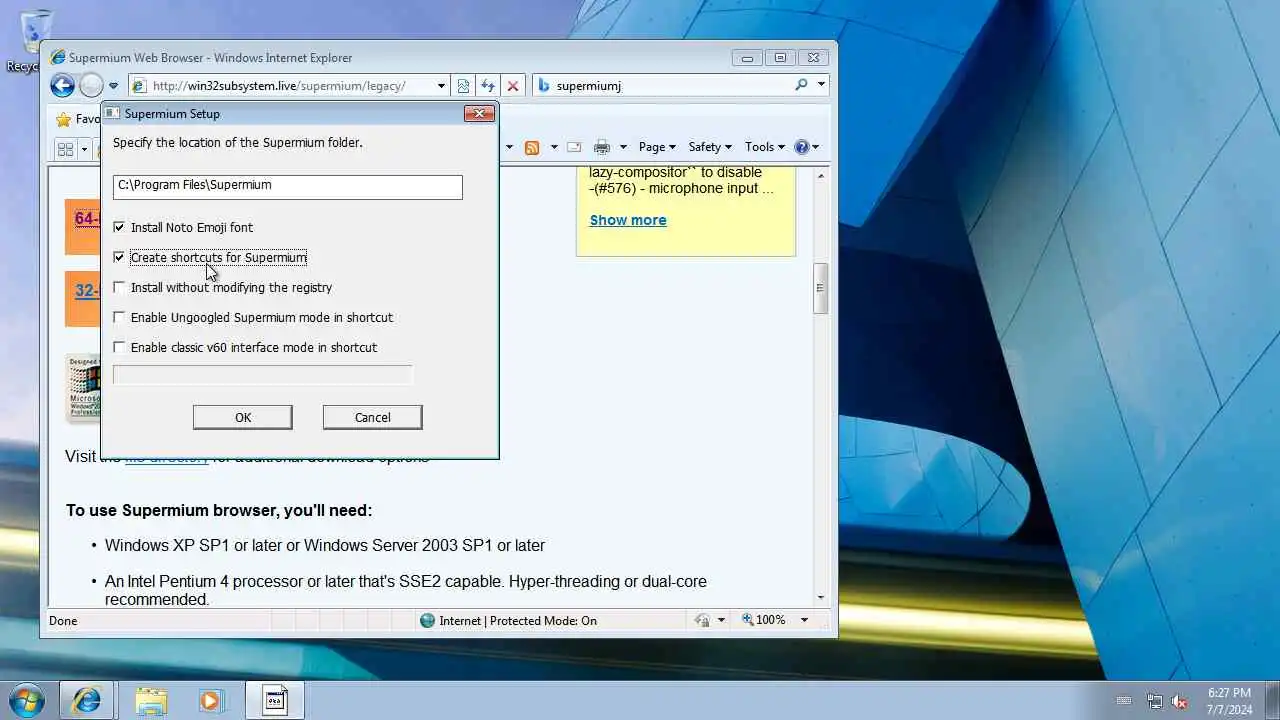Open the search provider dropdown arrow
1280x720 pixels.
(821, 85)
